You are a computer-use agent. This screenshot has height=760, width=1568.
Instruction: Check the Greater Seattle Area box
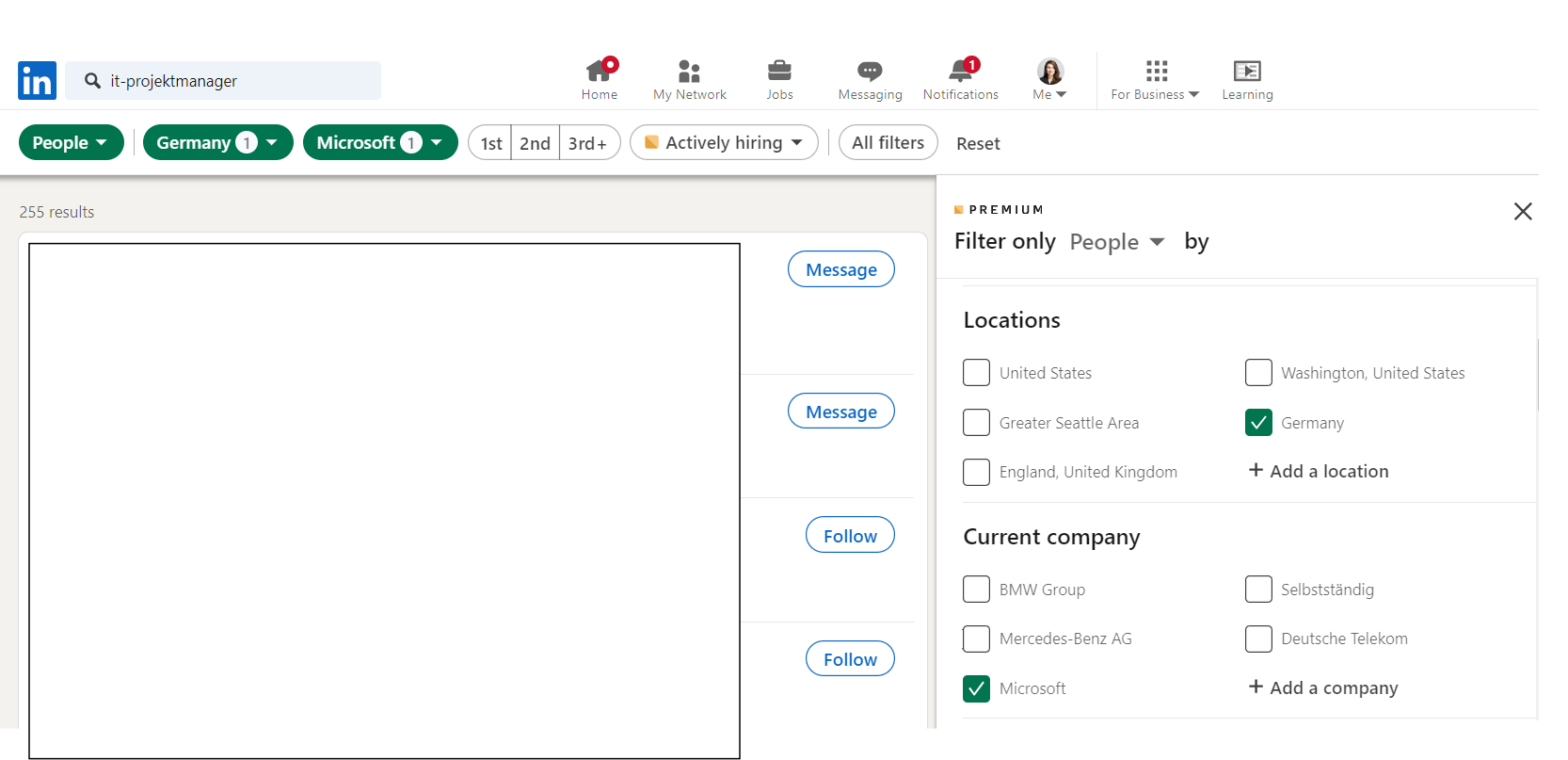pyautogui.click(x=976, y=423)
